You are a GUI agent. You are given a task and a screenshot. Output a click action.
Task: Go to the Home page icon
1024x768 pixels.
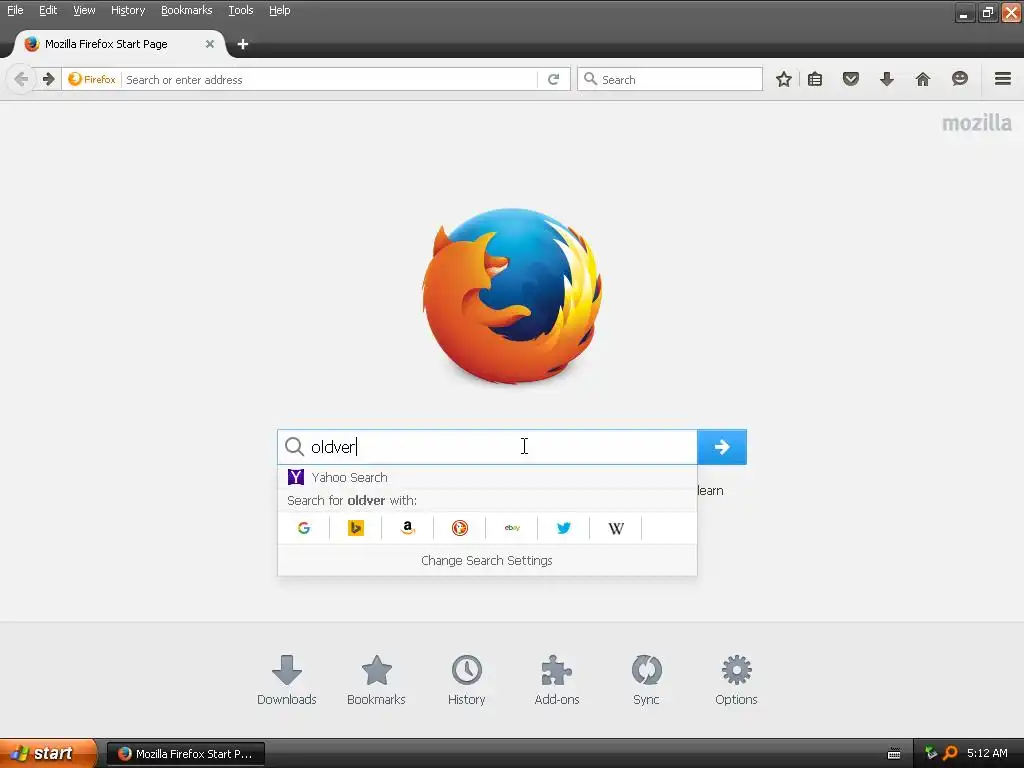pos(922,79)
